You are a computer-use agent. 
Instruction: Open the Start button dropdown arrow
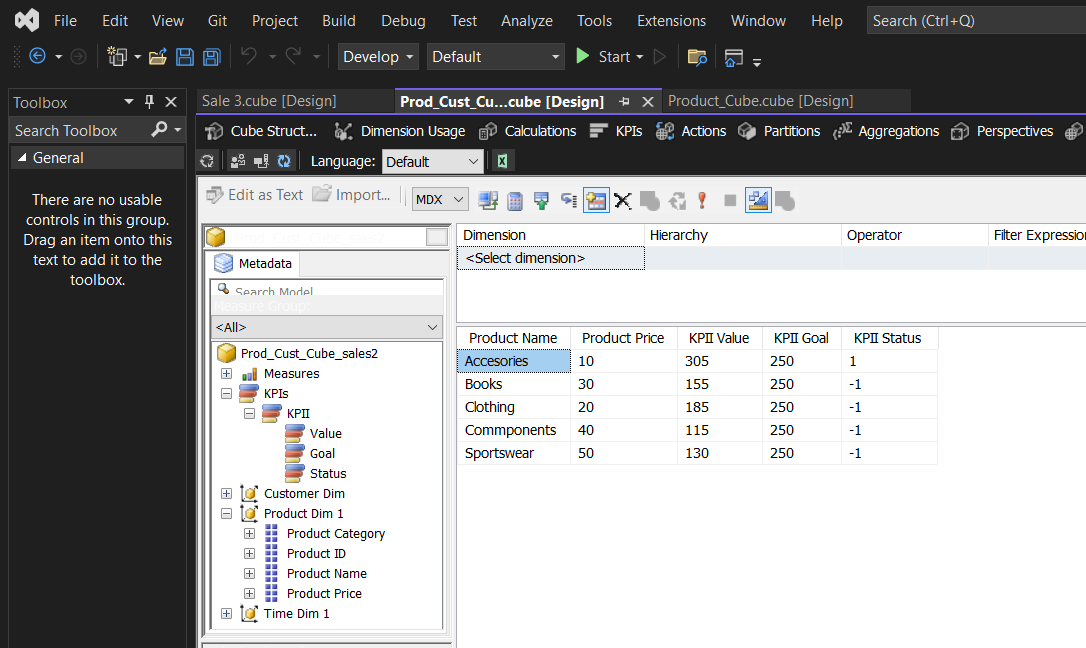click(x=639, y=57)
